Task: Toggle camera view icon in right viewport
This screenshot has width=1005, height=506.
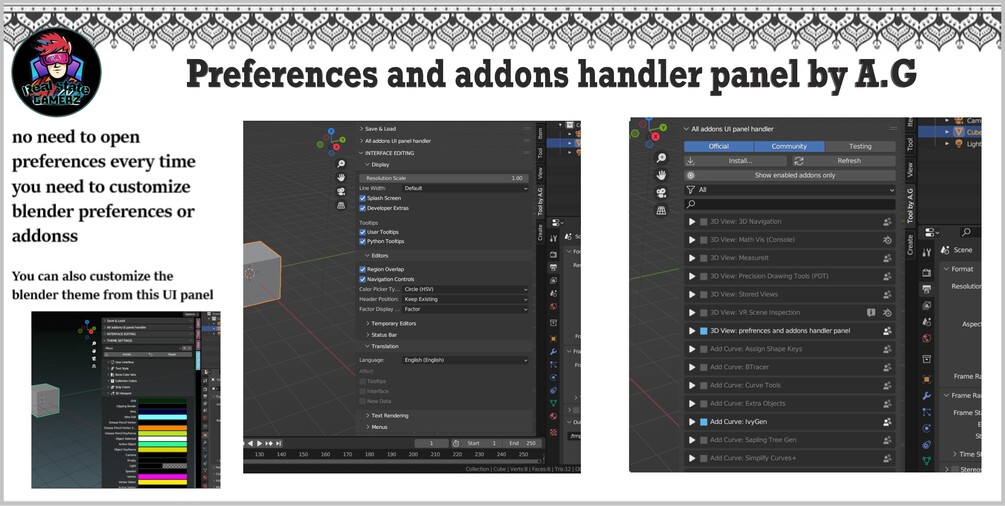Action: (x=661, y=192)
